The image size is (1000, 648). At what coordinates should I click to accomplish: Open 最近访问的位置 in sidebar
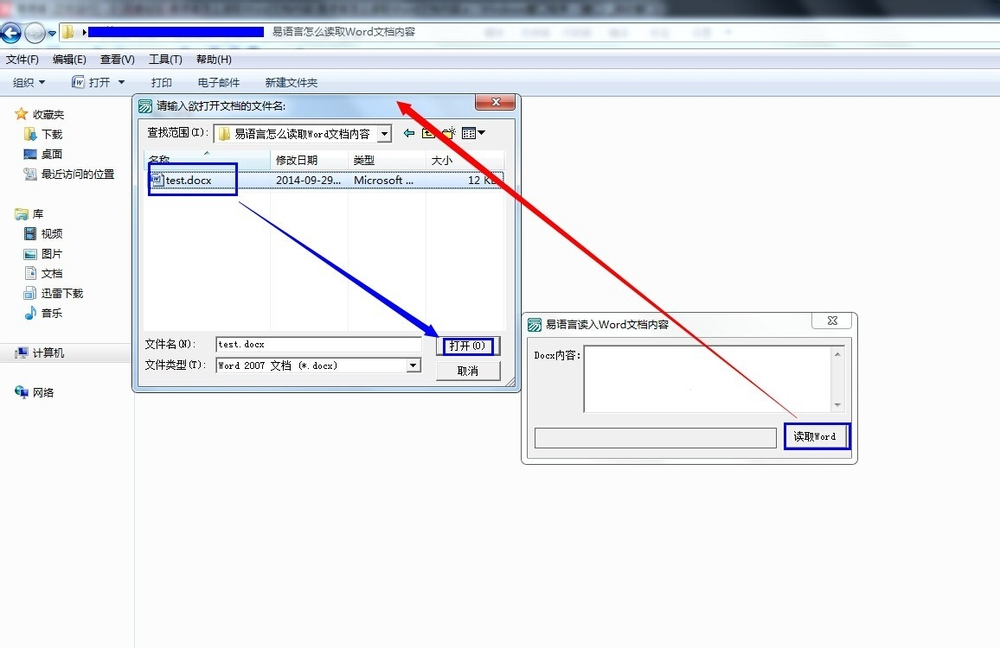coord(69,173)
